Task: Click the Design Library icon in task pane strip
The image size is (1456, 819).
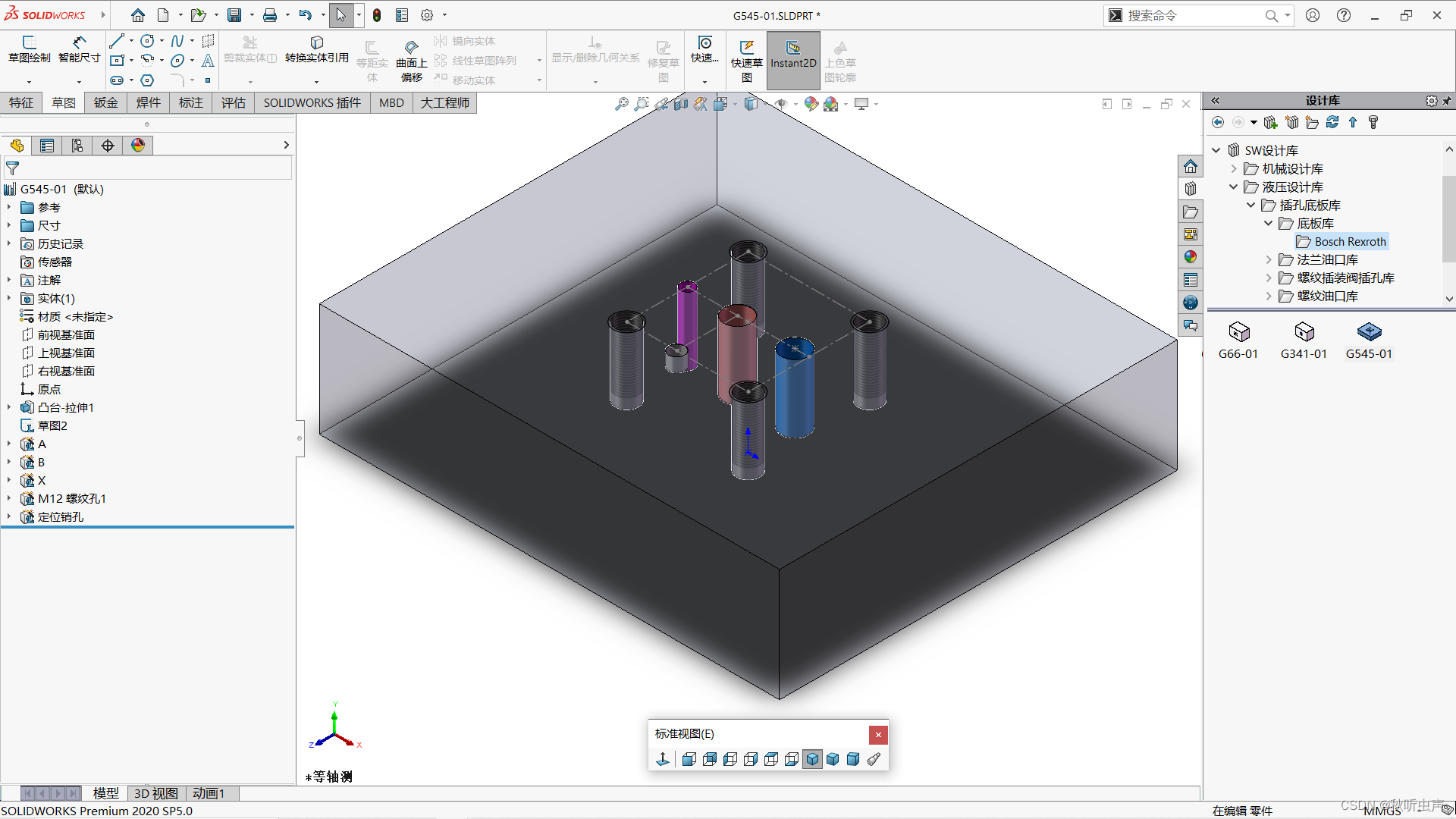Action: 1191,189
